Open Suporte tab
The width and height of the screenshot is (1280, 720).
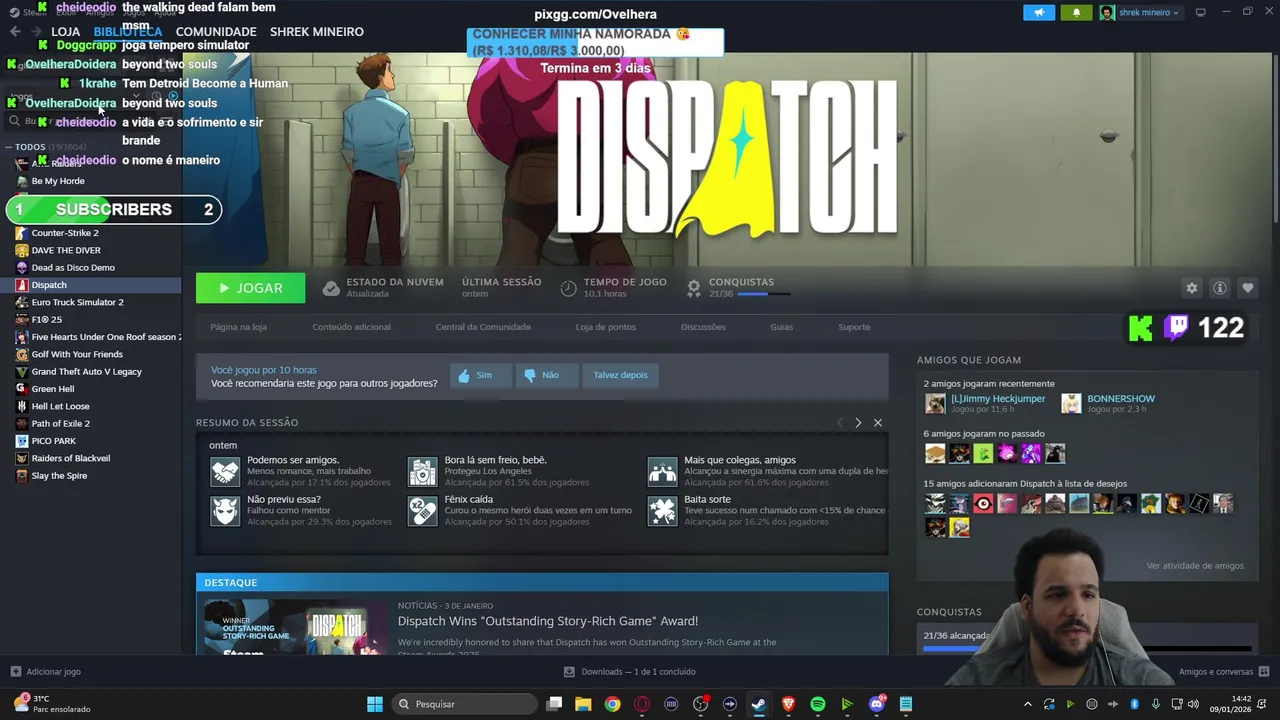point(854,327)
